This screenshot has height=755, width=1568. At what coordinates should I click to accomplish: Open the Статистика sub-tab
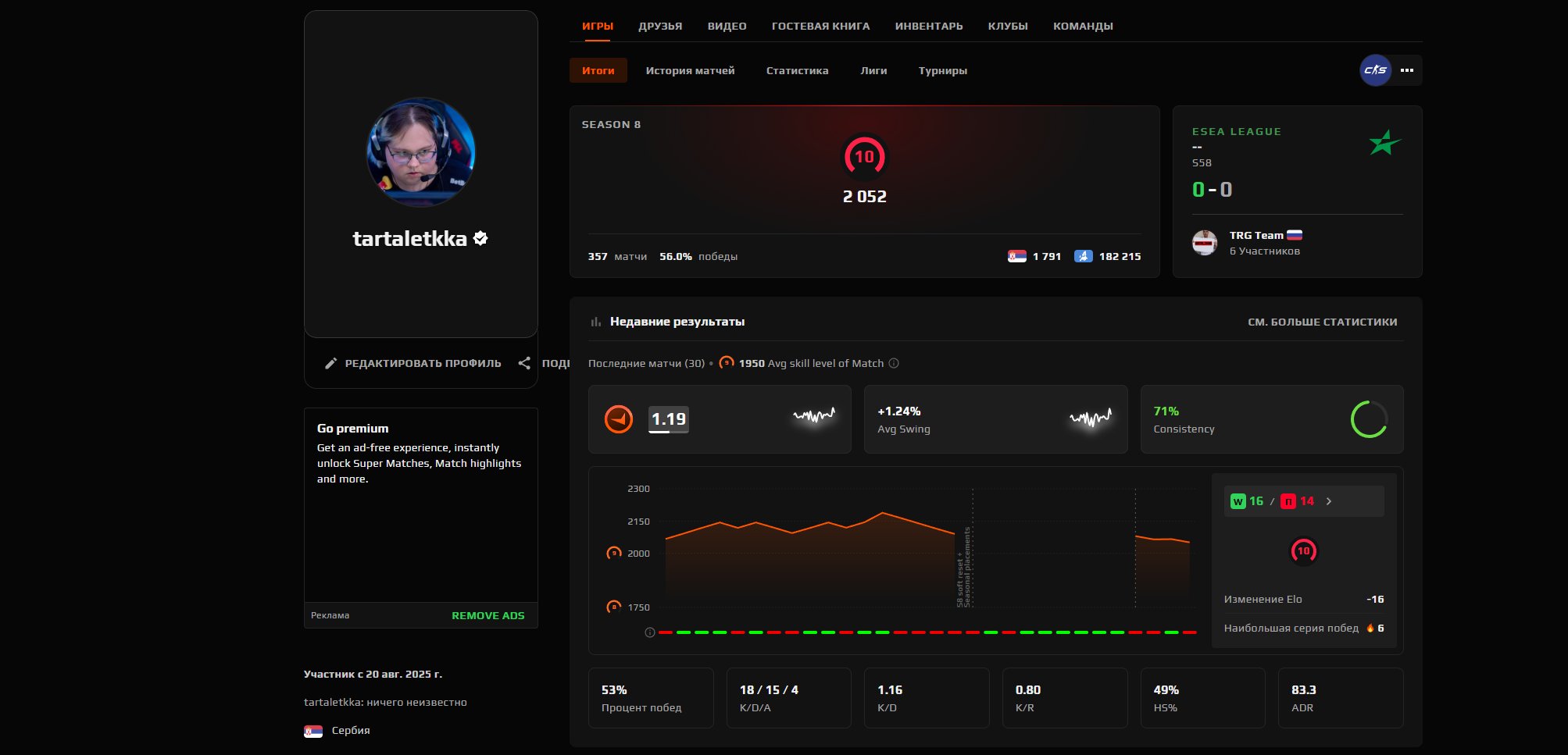point(797,70)
